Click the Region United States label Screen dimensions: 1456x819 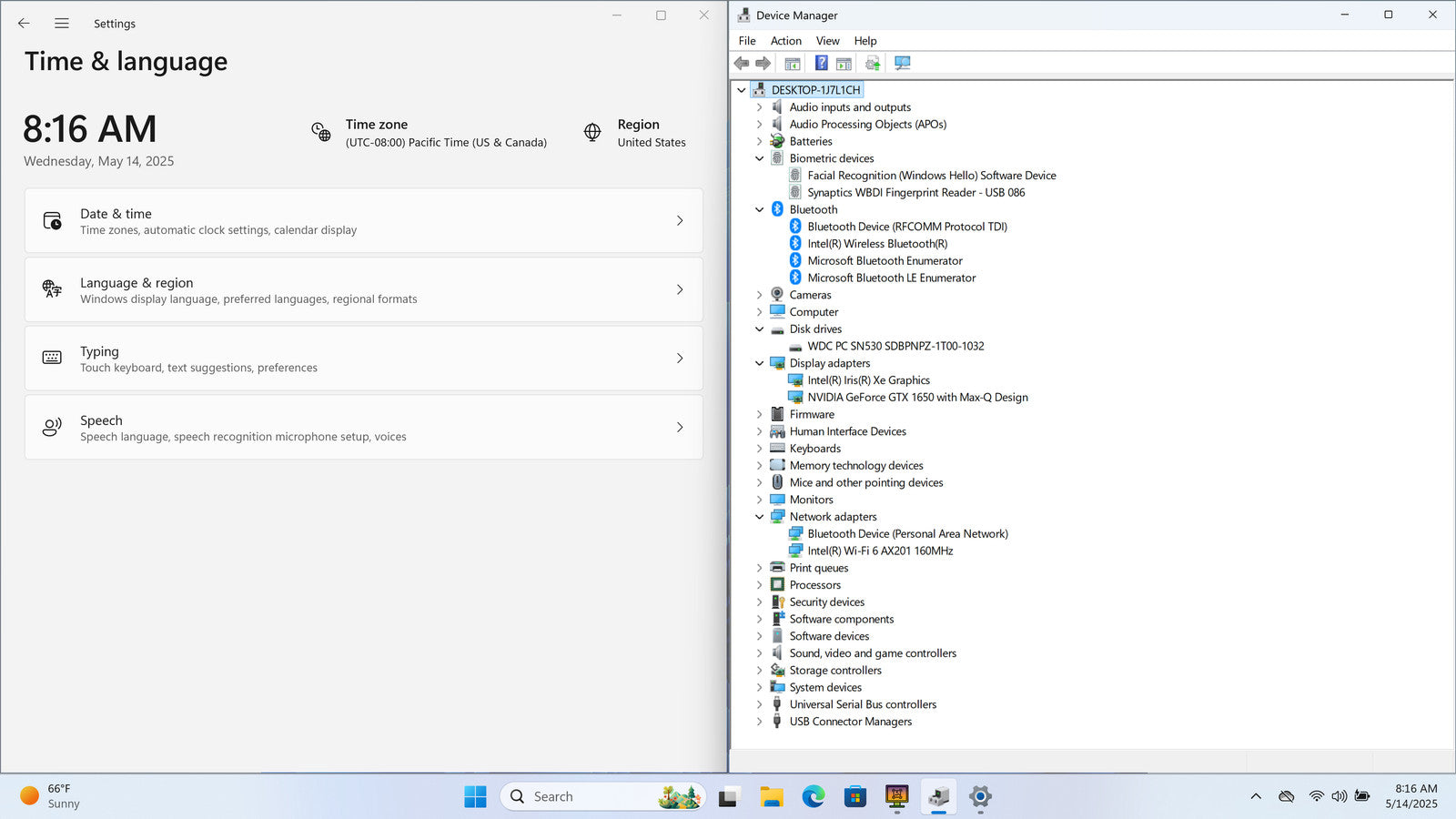(652, 134)
